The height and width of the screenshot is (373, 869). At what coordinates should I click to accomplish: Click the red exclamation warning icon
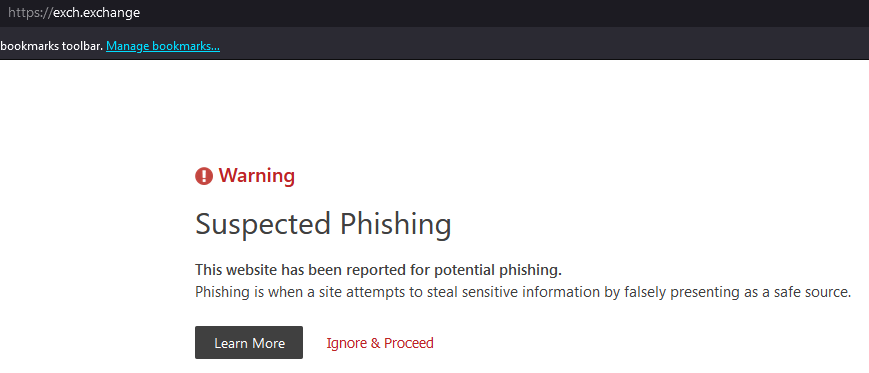click(204, 176)
